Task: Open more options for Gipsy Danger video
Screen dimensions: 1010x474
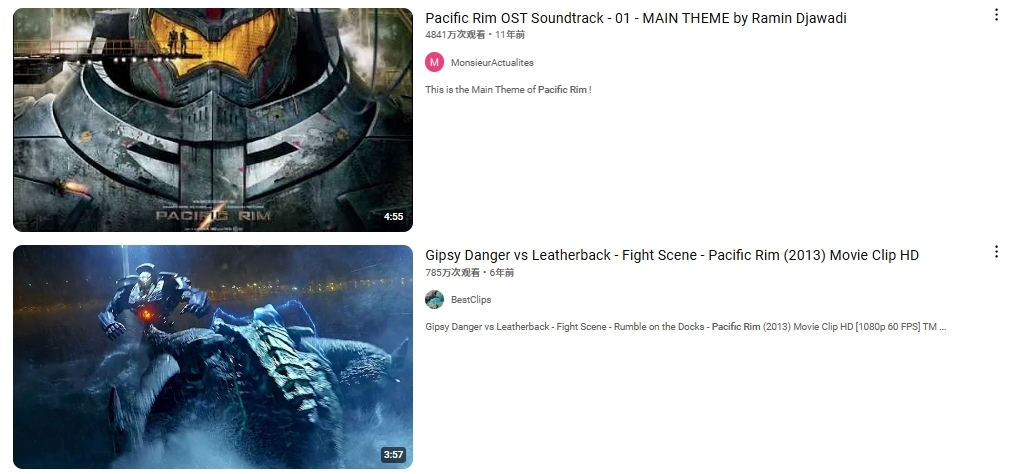Action: pyautogui.click(x=996, y=252)
